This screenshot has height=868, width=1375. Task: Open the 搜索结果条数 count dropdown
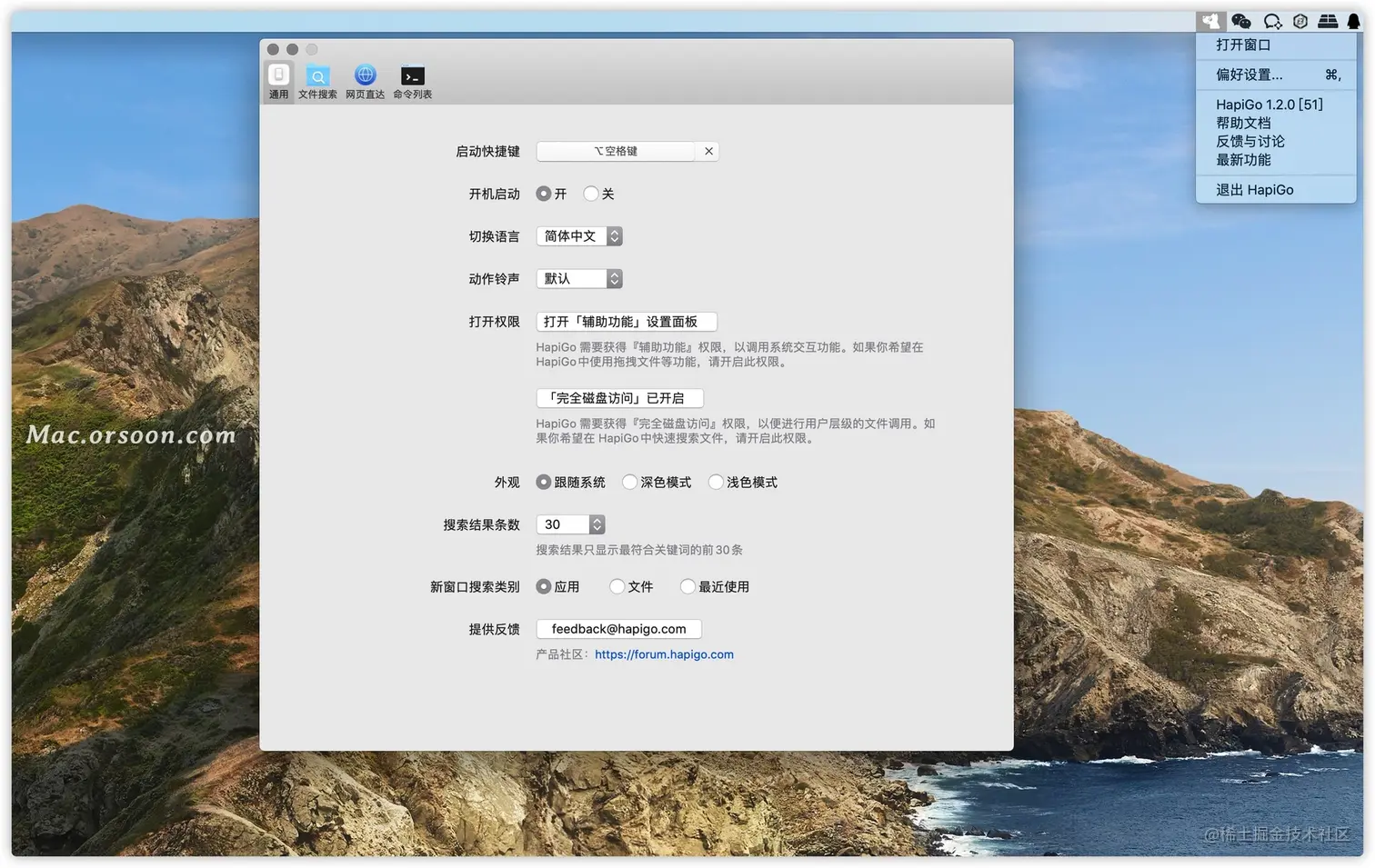coord(570,524)
